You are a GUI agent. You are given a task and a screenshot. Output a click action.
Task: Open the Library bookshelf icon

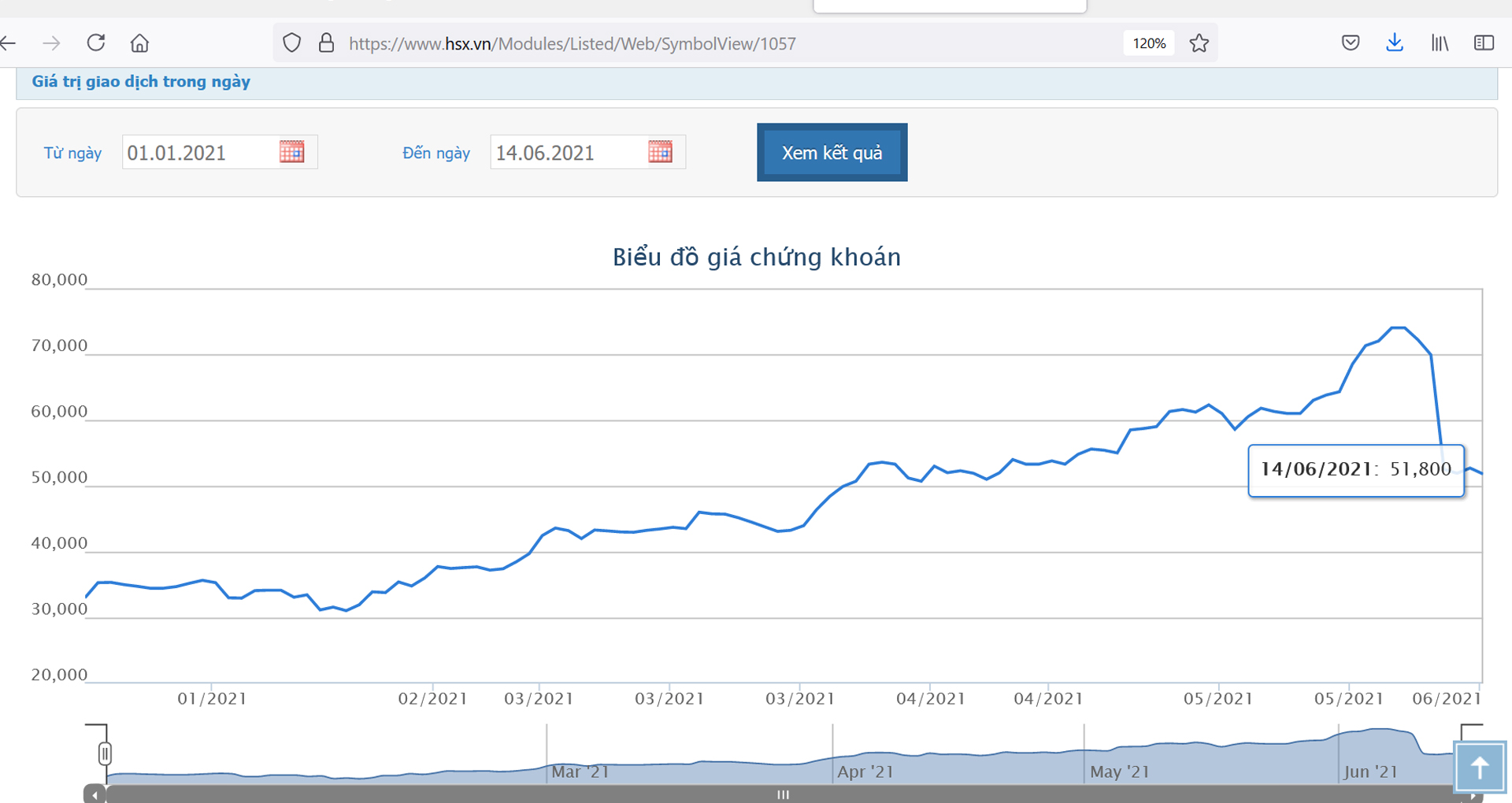(x=1439, y=43)
